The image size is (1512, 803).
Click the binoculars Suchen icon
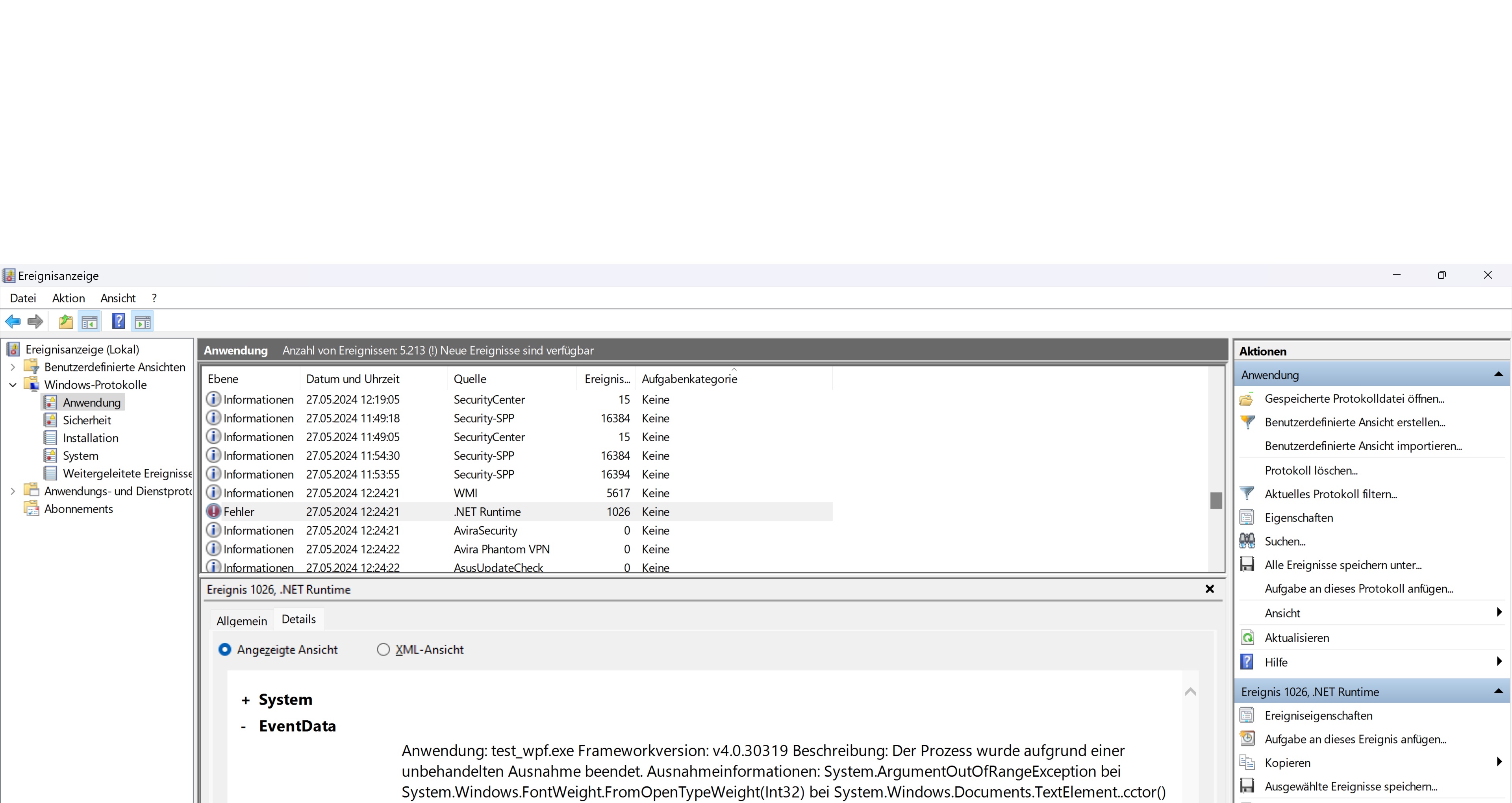(1247, 540)
